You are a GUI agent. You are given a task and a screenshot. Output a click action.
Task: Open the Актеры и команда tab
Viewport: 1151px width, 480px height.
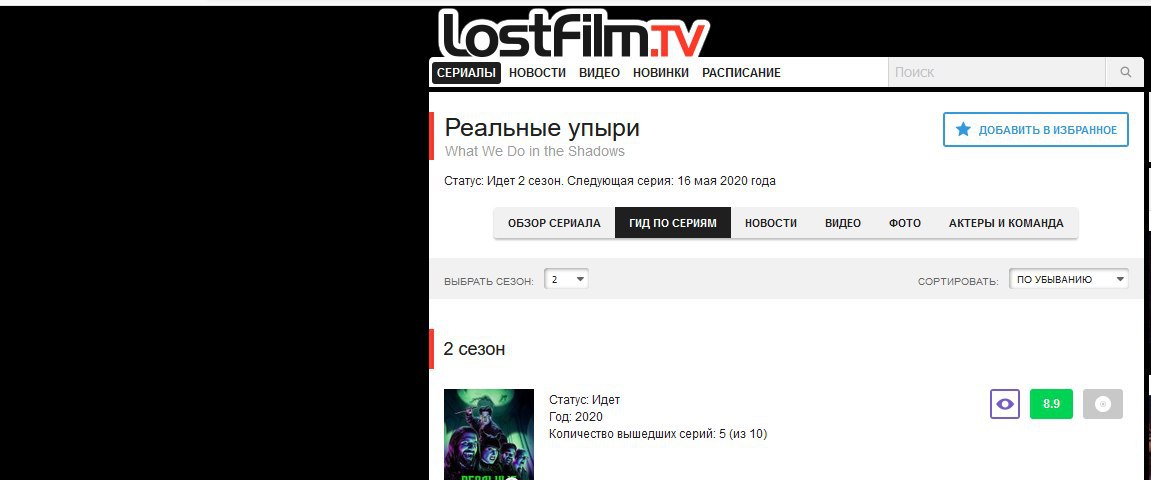coord(1006,223)
